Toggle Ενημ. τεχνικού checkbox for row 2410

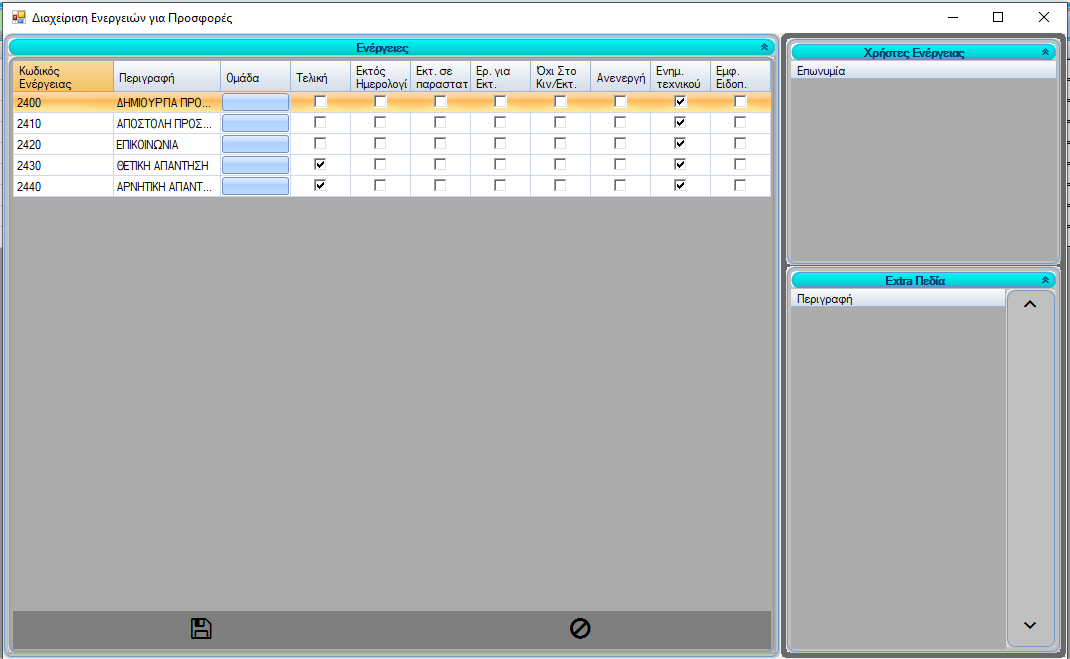point(680,122)
